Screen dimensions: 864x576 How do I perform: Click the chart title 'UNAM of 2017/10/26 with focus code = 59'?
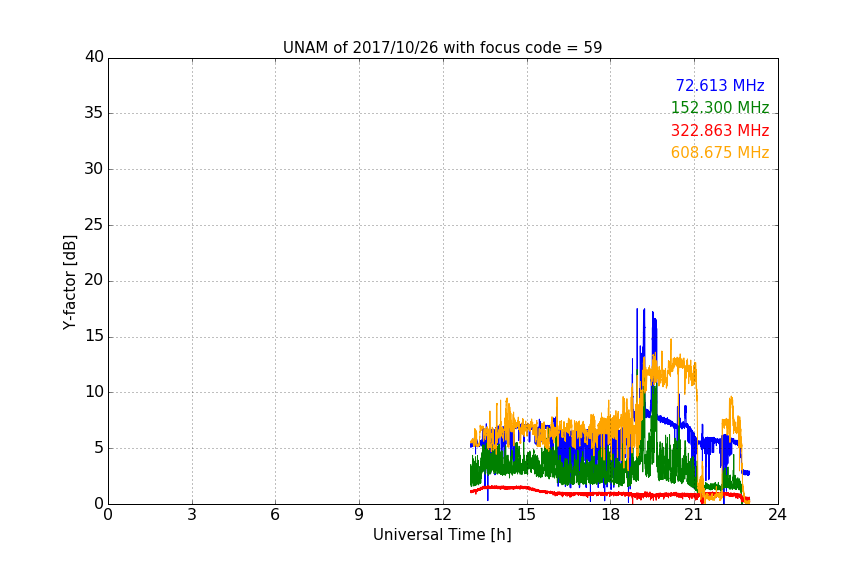(x=442, y=47)
